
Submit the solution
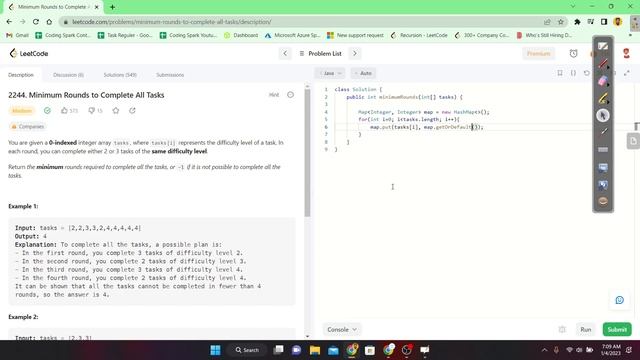pyautogui.click(x=617, y=329)
